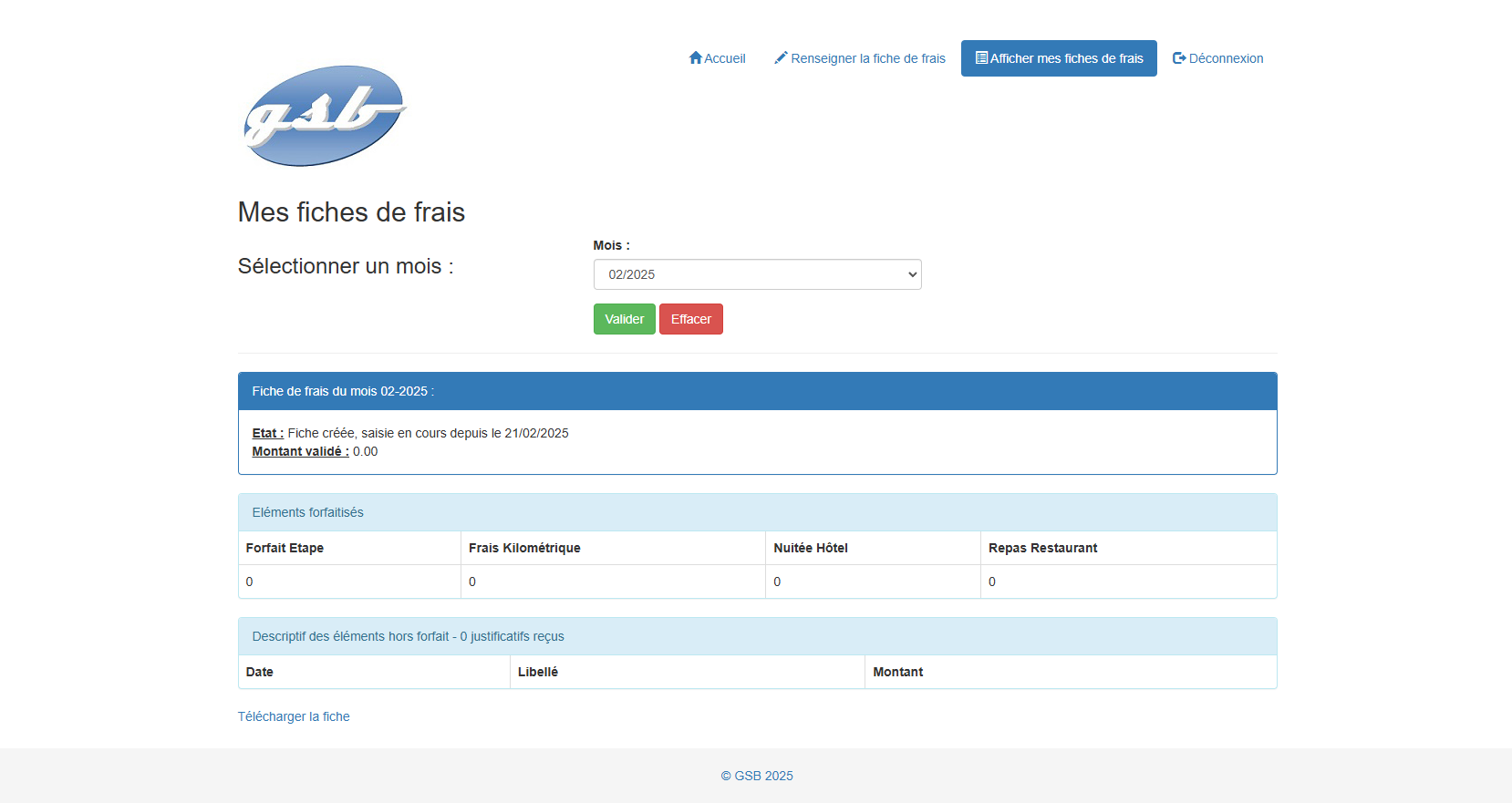Viewport: 1512px width, 803px height.
Task: Open Renseigner la fiche de frais label
Action: click(868, 58)
